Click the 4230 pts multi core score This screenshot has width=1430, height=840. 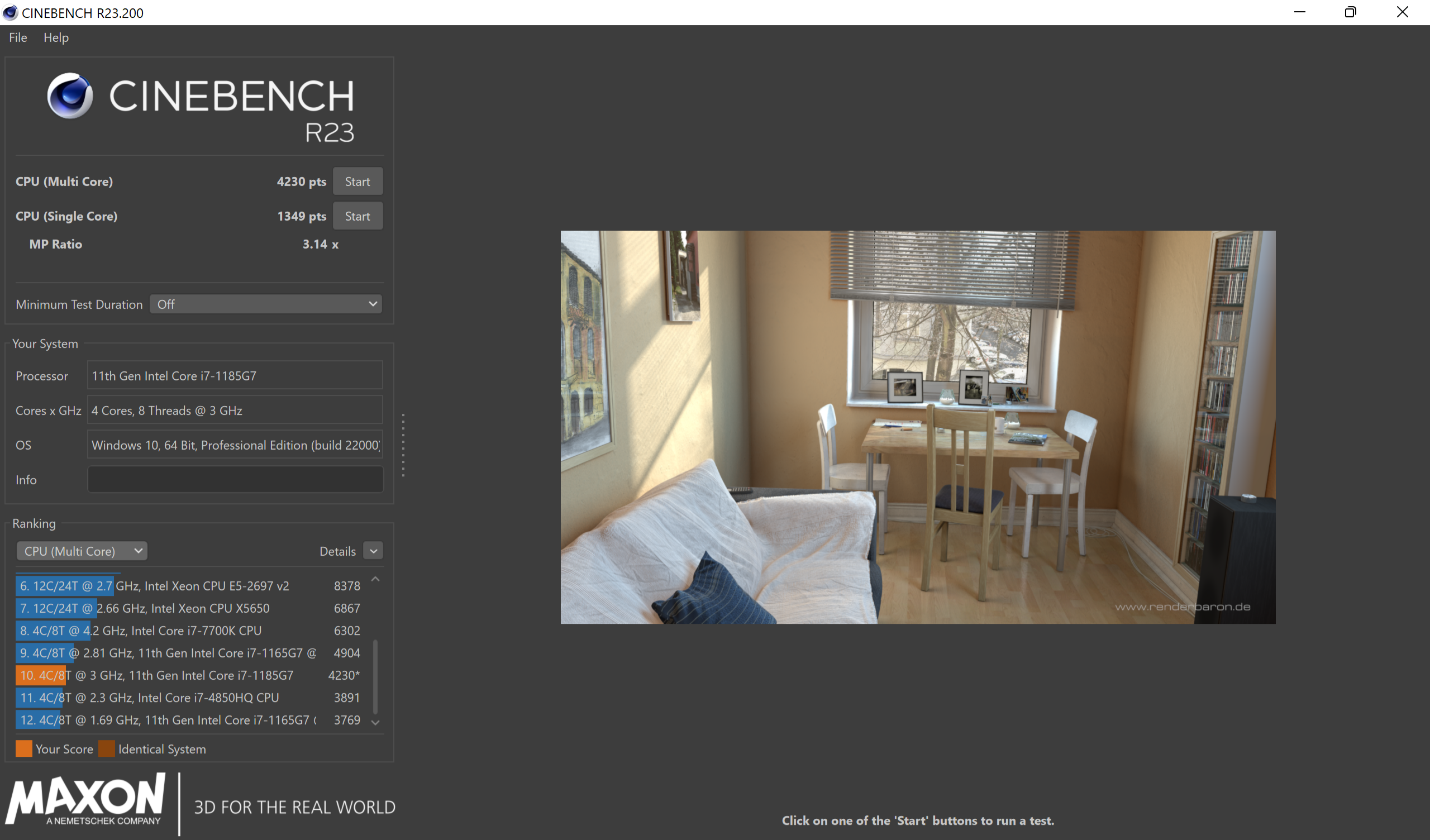point(301,182)
